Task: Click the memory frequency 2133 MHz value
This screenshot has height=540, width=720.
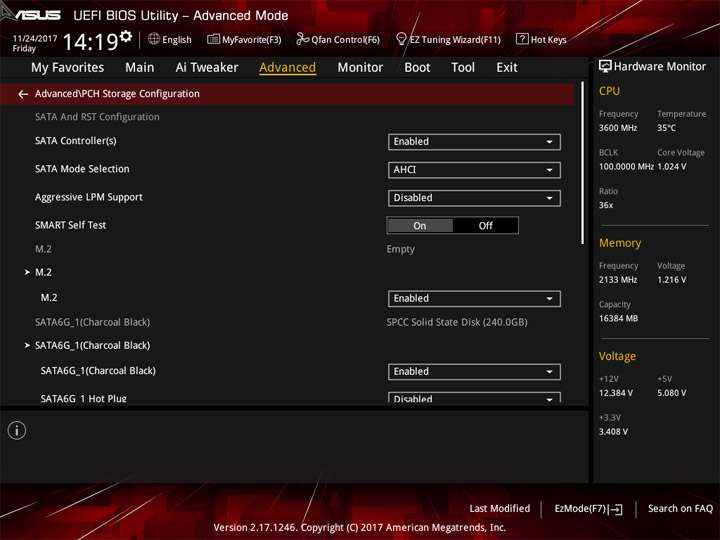Action: pos(618,280)
